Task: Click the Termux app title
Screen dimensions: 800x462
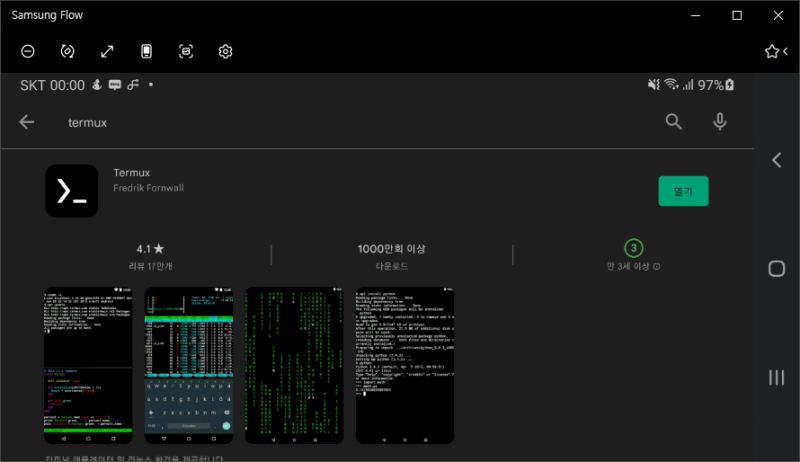Action: (132, 172)
